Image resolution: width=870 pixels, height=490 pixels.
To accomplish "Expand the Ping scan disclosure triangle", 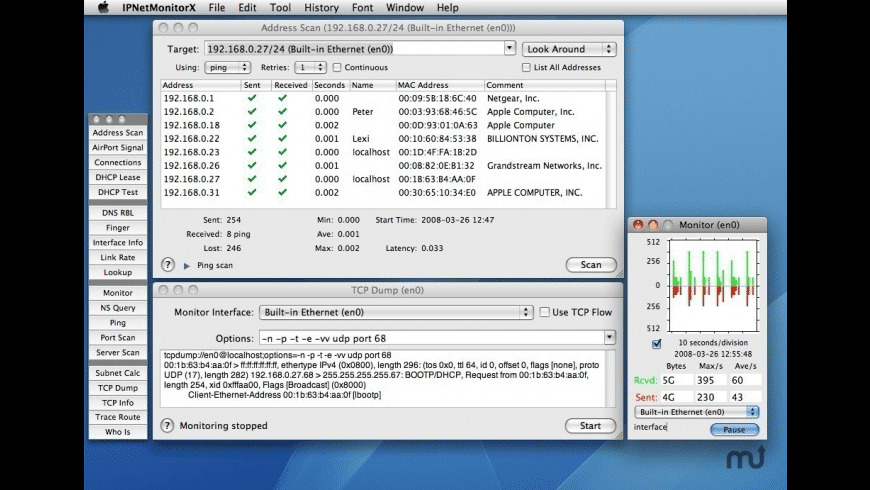I will (187, 266).
